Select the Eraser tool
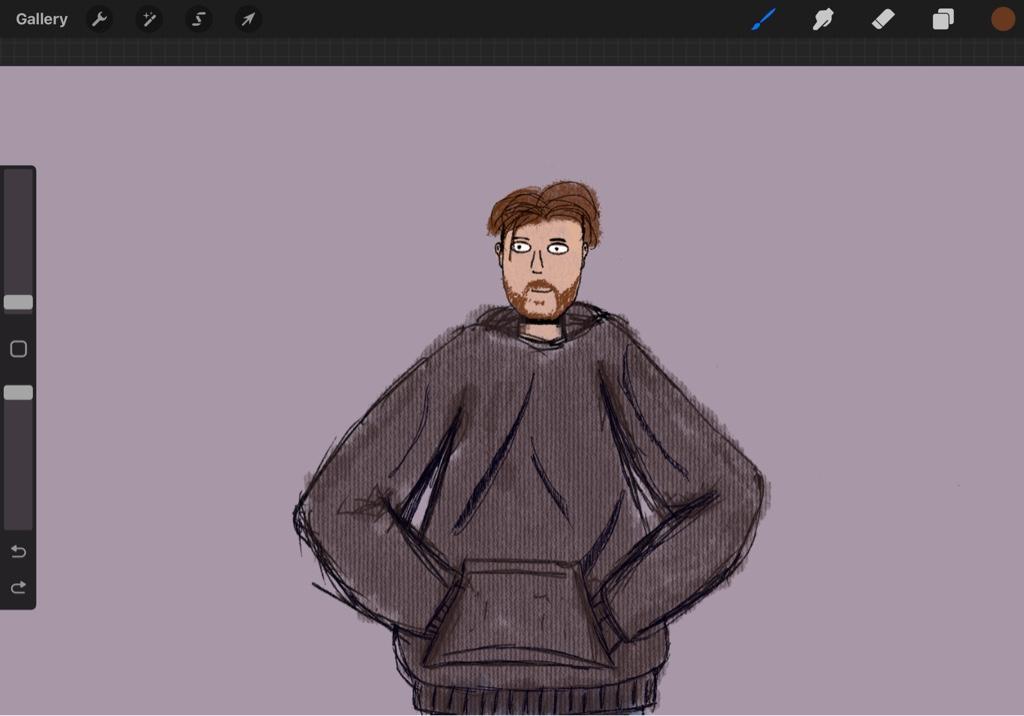The image size is (1024, 716). click(x=883, y=19)
